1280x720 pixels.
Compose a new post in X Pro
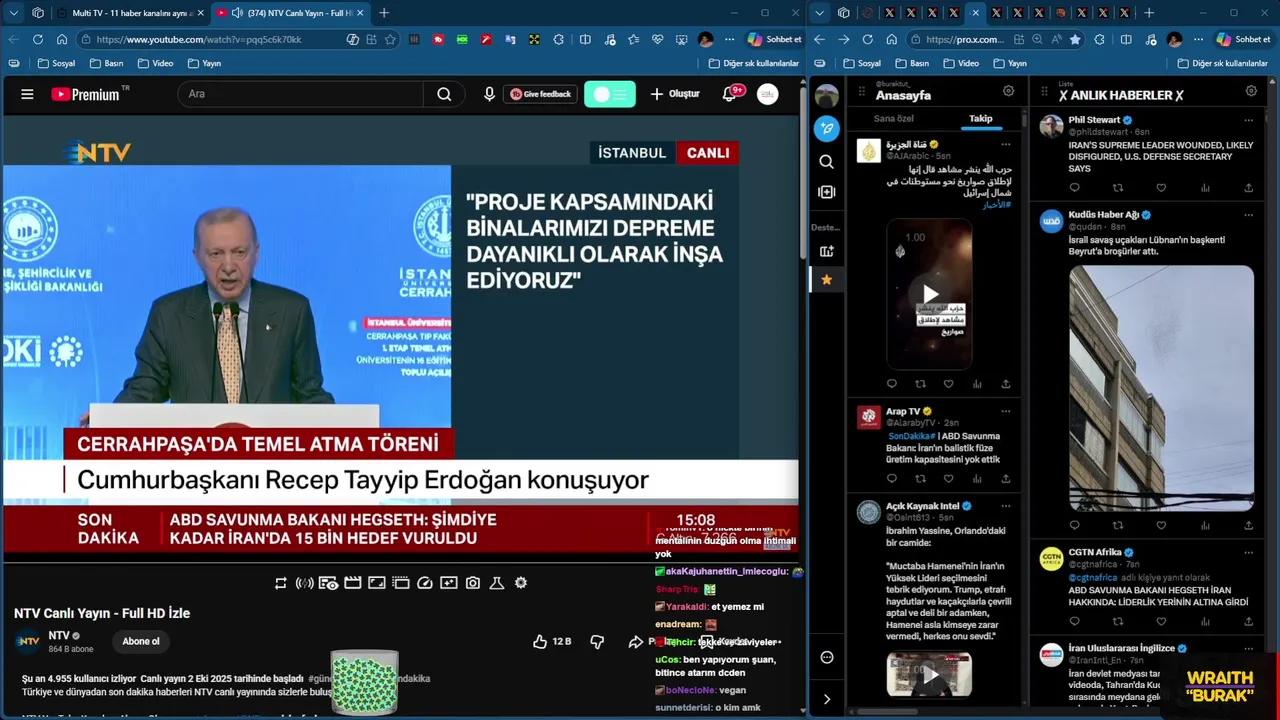tap(826, 129)
